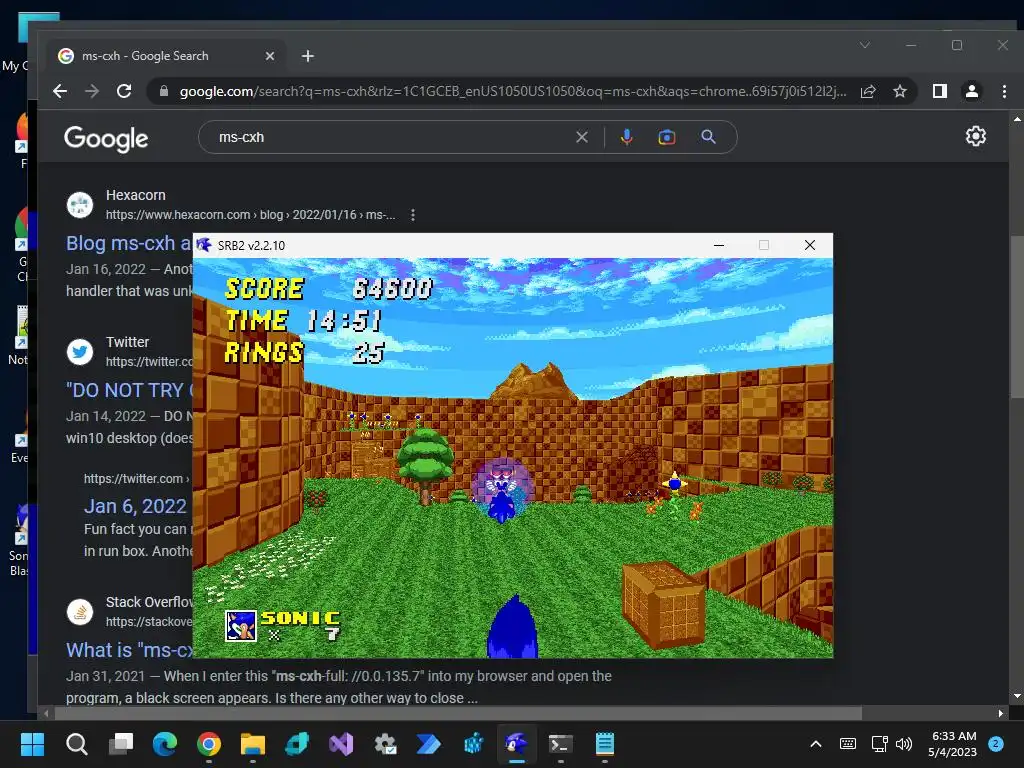The height and width of the screenshot is (768, 1024).
Task: Click the Sonic lives portrait in HUD
Action: (x=240, y=626)
